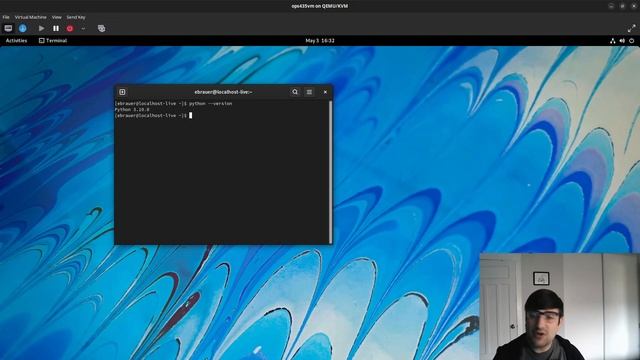This screenshot has width=640, height=360.
Task: Minimize the QEMU/KVM viewer window
Action: point(611,6)
